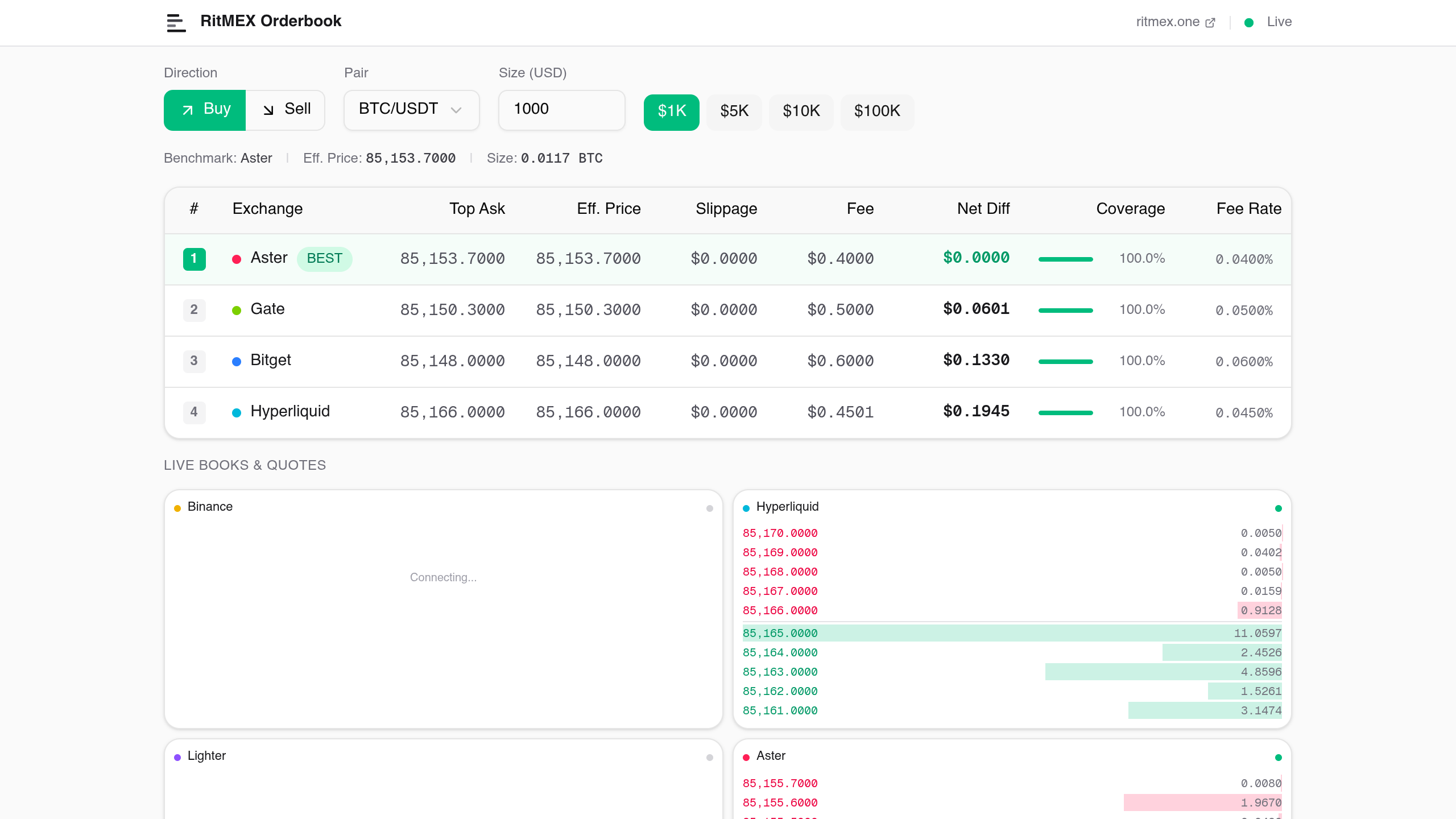Click Aster card green status dot
Image resolution: width=1456 pixels, height=819 pixels.
(x=1279, y=758)
